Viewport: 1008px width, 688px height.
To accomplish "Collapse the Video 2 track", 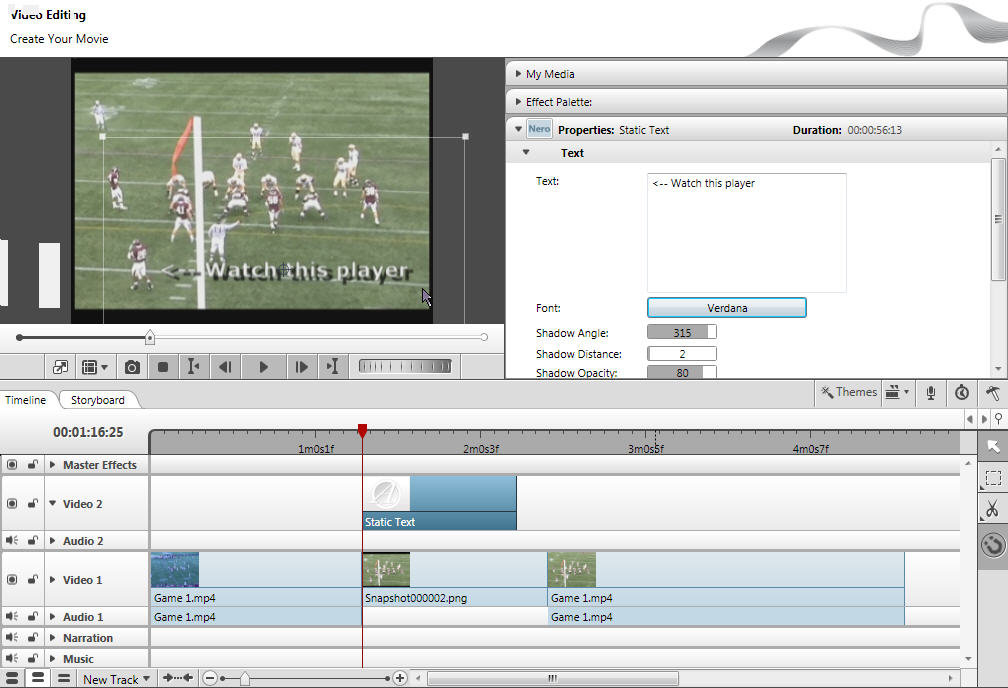I will coord(53,503).
